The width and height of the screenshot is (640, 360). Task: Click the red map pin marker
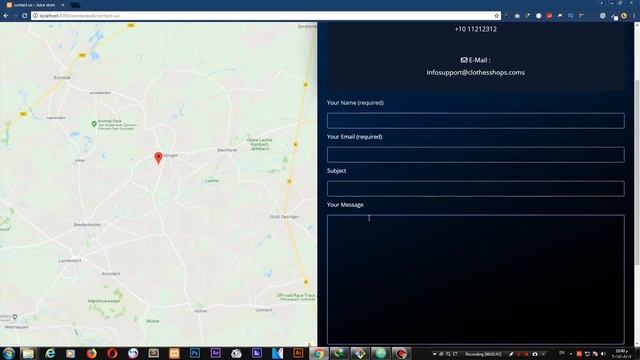click(158, 158)
